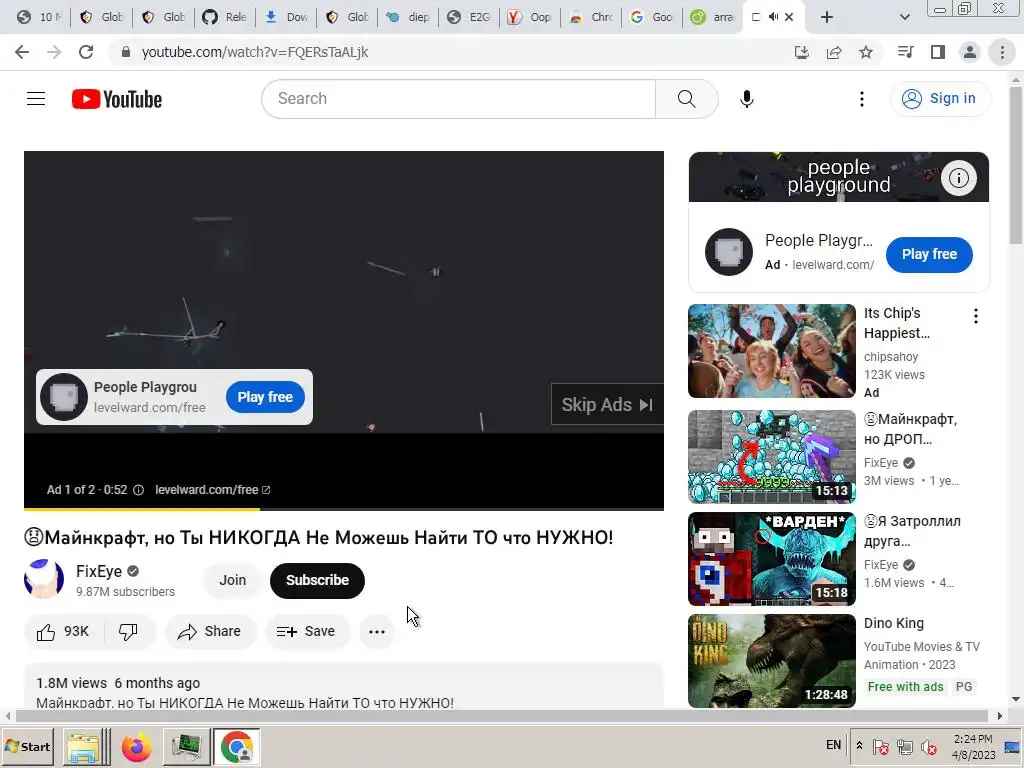
Task: Go back with browser back arrow
Action: (x=22, y=52)
